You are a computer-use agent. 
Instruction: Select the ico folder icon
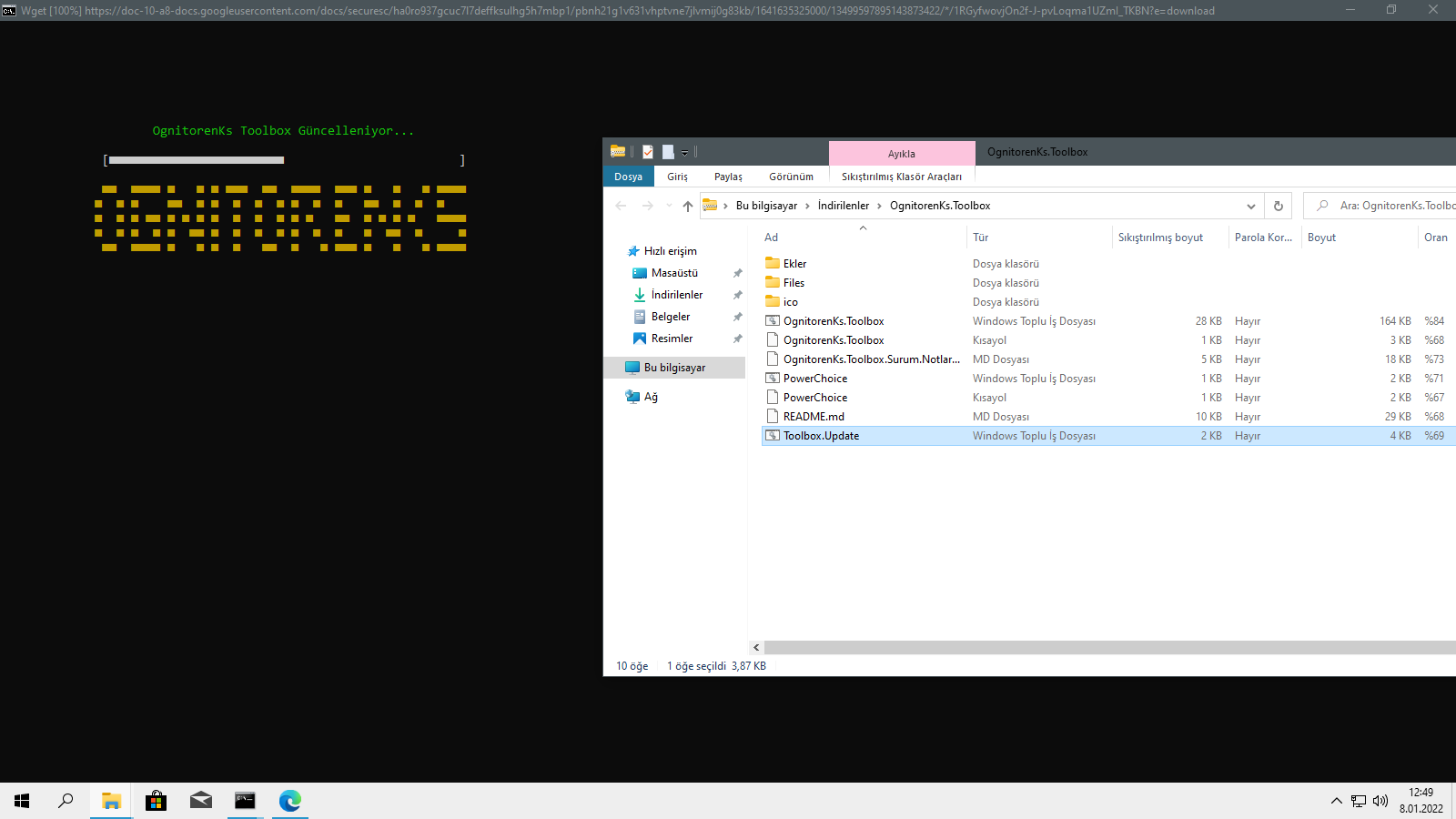[x=773, y=302]
